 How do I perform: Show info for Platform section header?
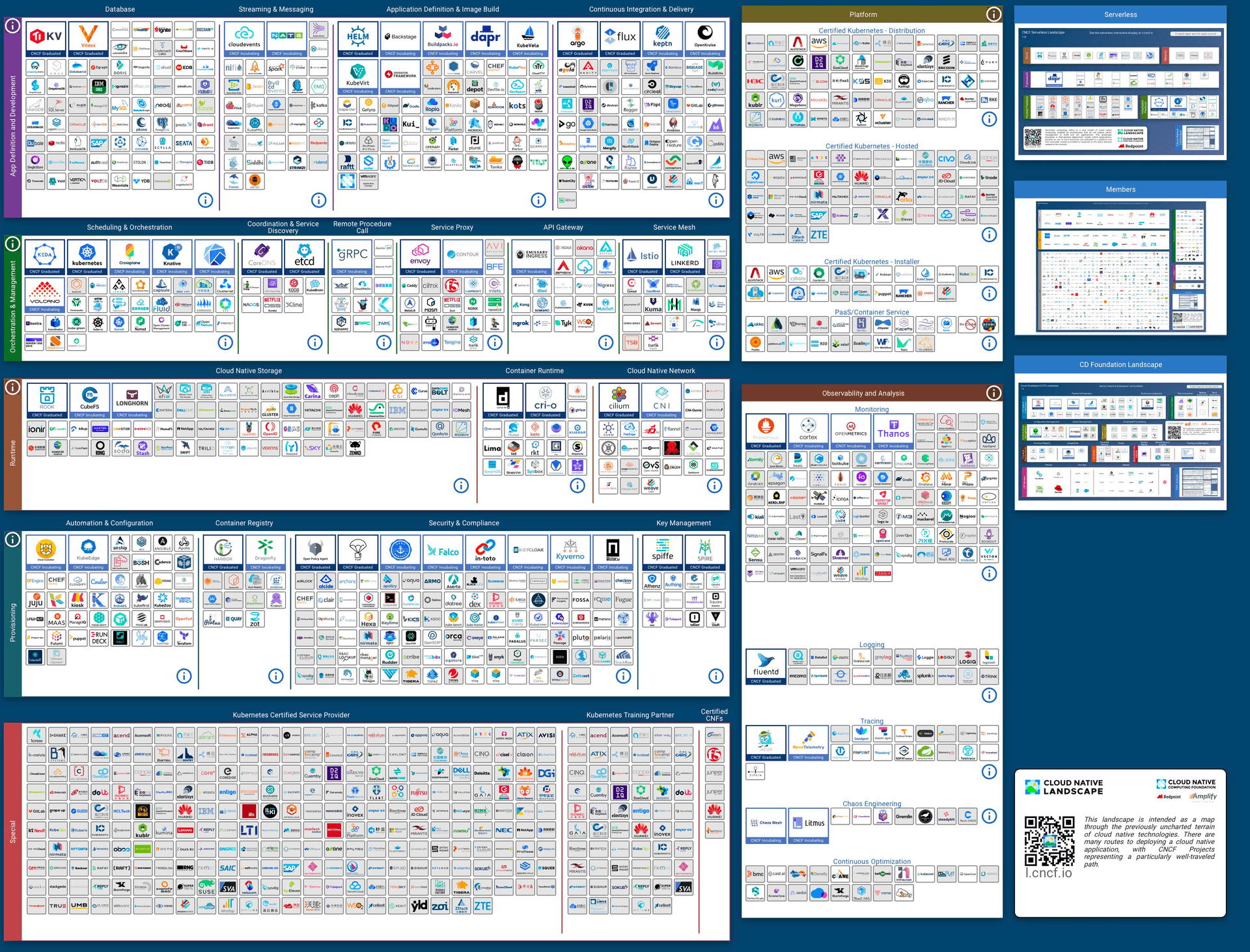pyautogui.click(x=993, y=14)
